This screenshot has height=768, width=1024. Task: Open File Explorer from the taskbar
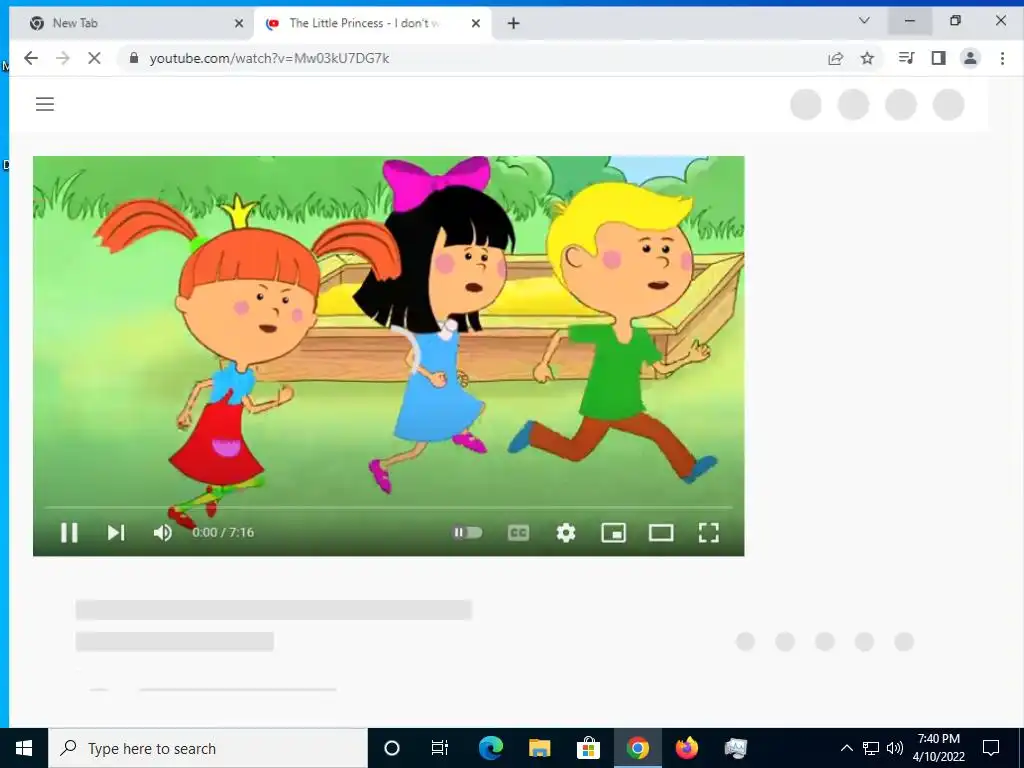tap(539, 748)
